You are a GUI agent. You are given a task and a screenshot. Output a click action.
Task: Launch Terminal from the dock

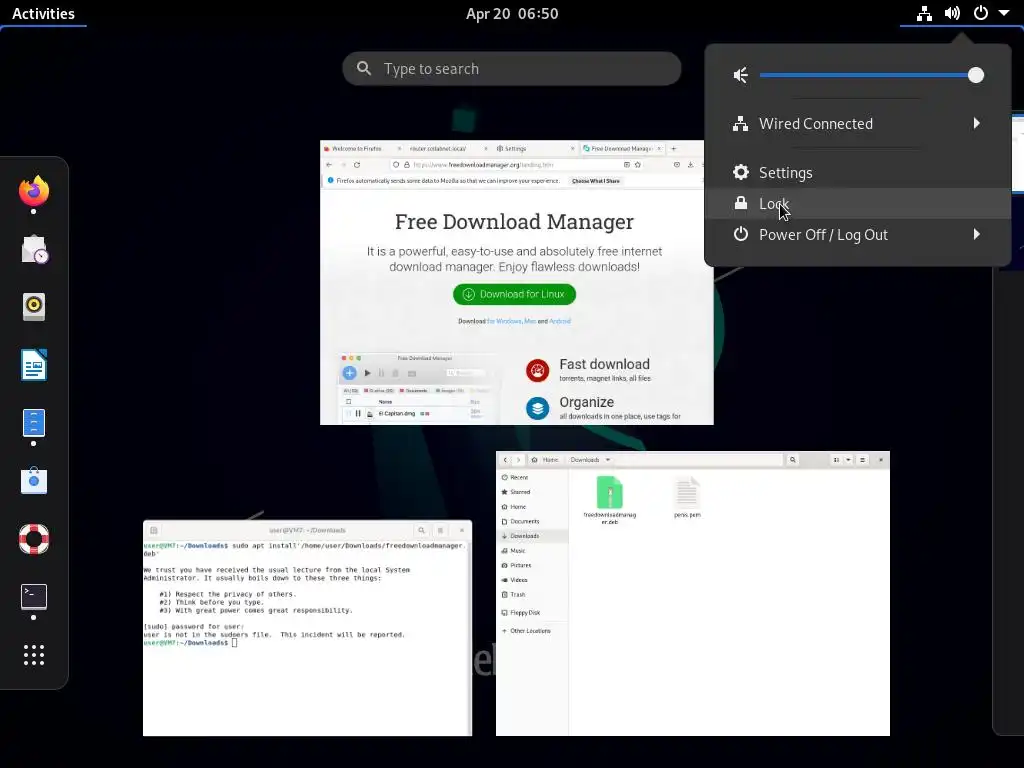coord(34,596)
